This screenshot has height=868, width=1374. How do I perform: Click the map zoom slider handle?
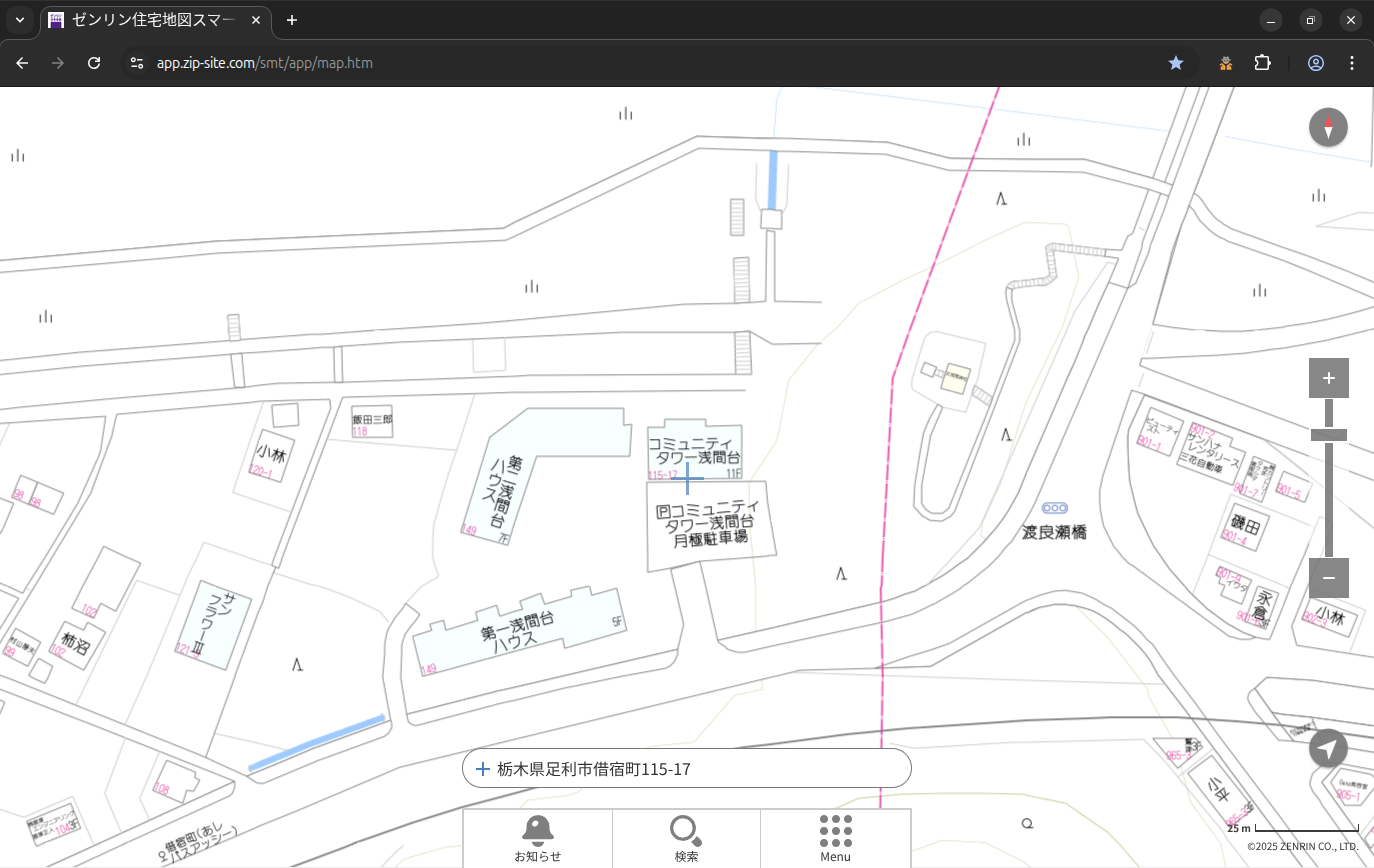pyautogui.click(x=1328, y=435)
